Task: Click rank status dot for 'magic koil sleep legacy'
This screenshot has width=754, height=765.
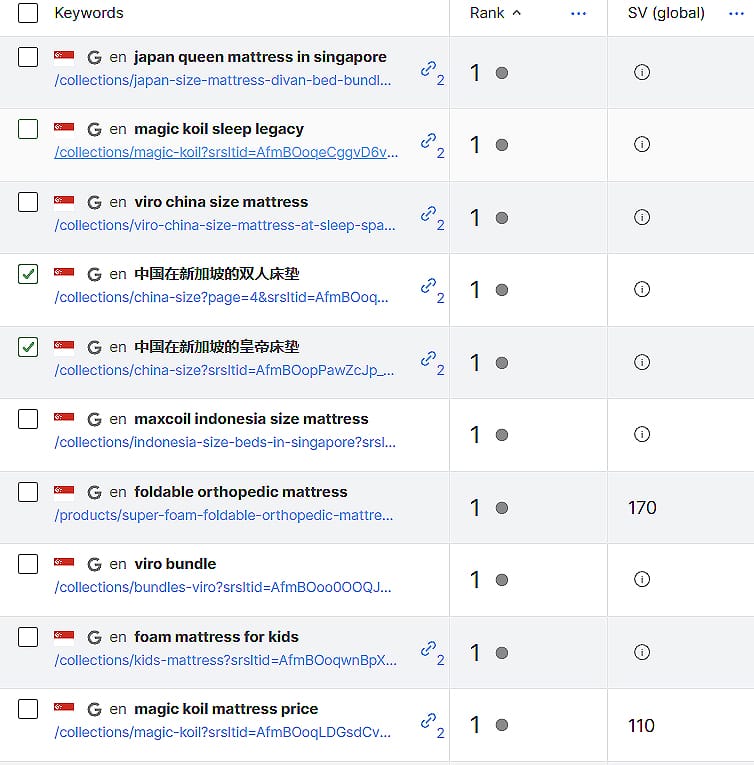Action: (x=502, y=145)
